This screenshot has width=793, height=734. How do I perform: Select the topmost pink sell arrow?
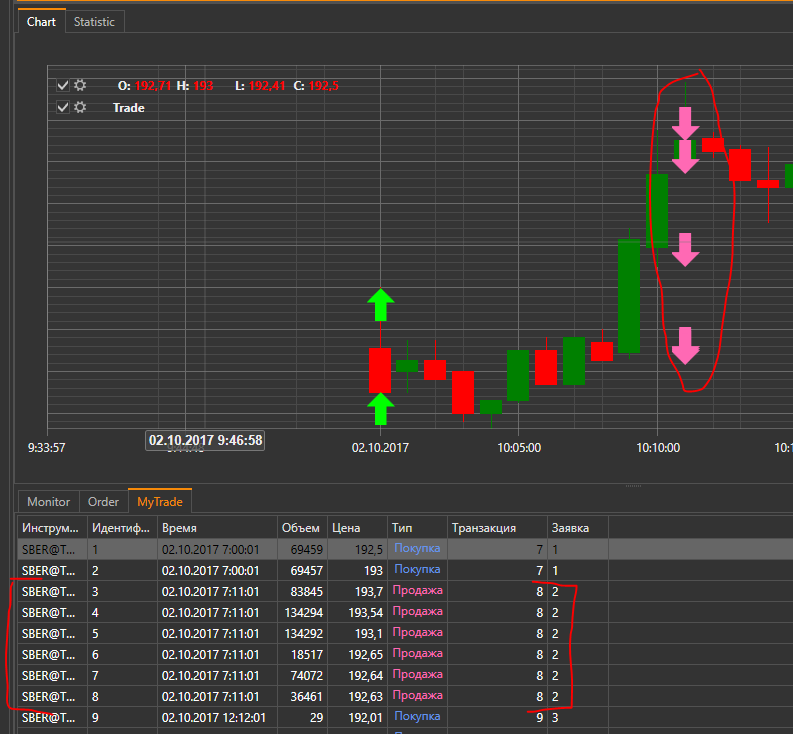click(685, 122)
